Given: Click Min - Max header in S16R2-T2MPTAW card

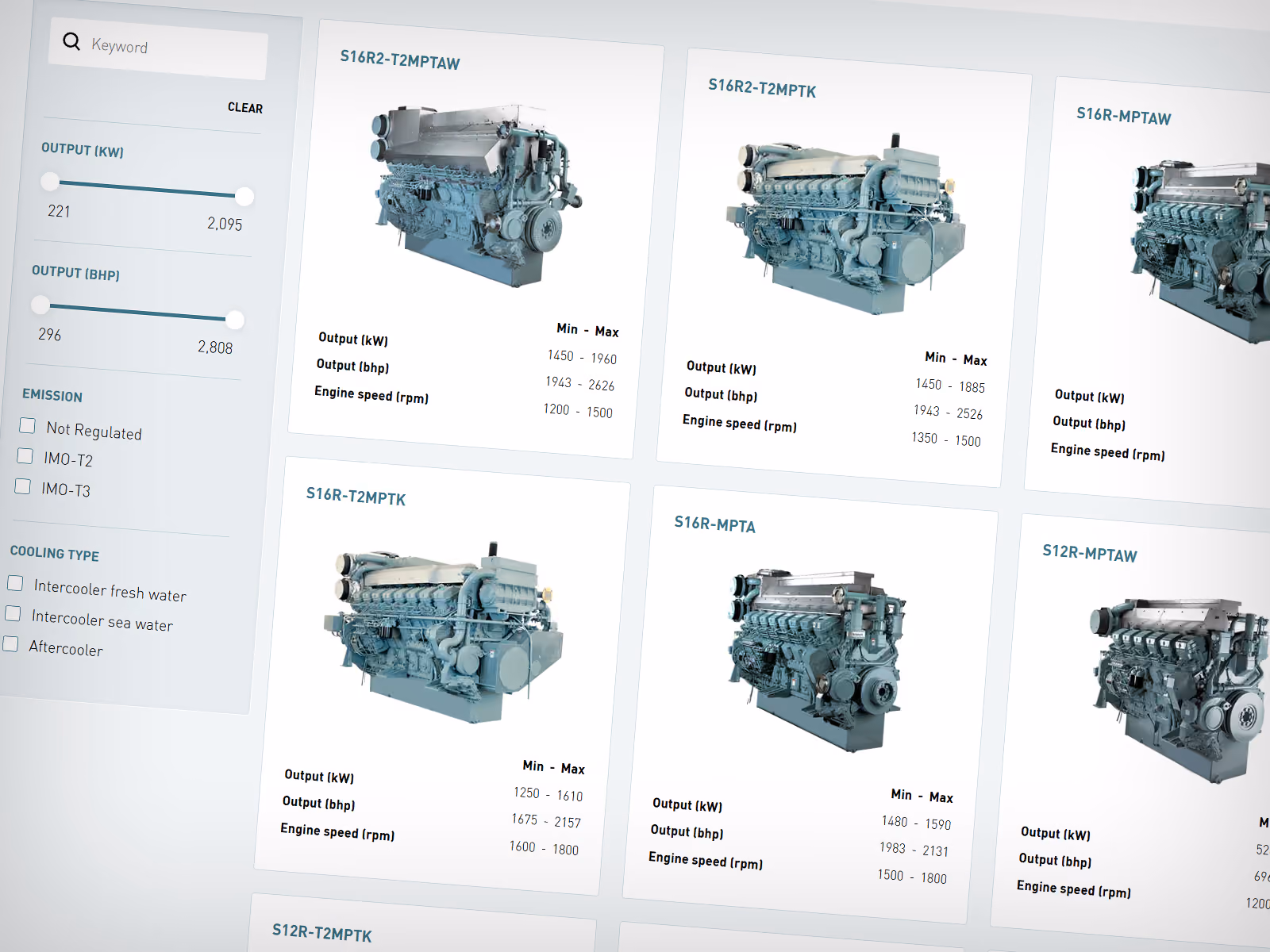Looking at the screenshot, I should (x=587, y=330).
